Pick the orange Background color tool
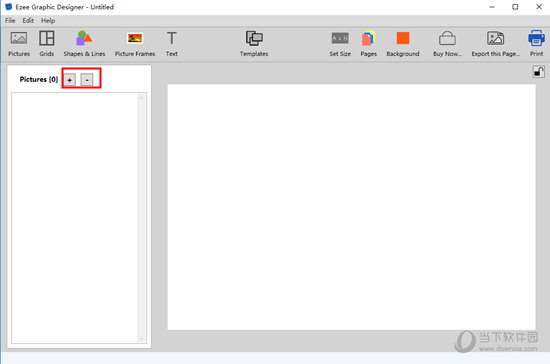Viewport: 550px width, 364px height. pos(403,44)
